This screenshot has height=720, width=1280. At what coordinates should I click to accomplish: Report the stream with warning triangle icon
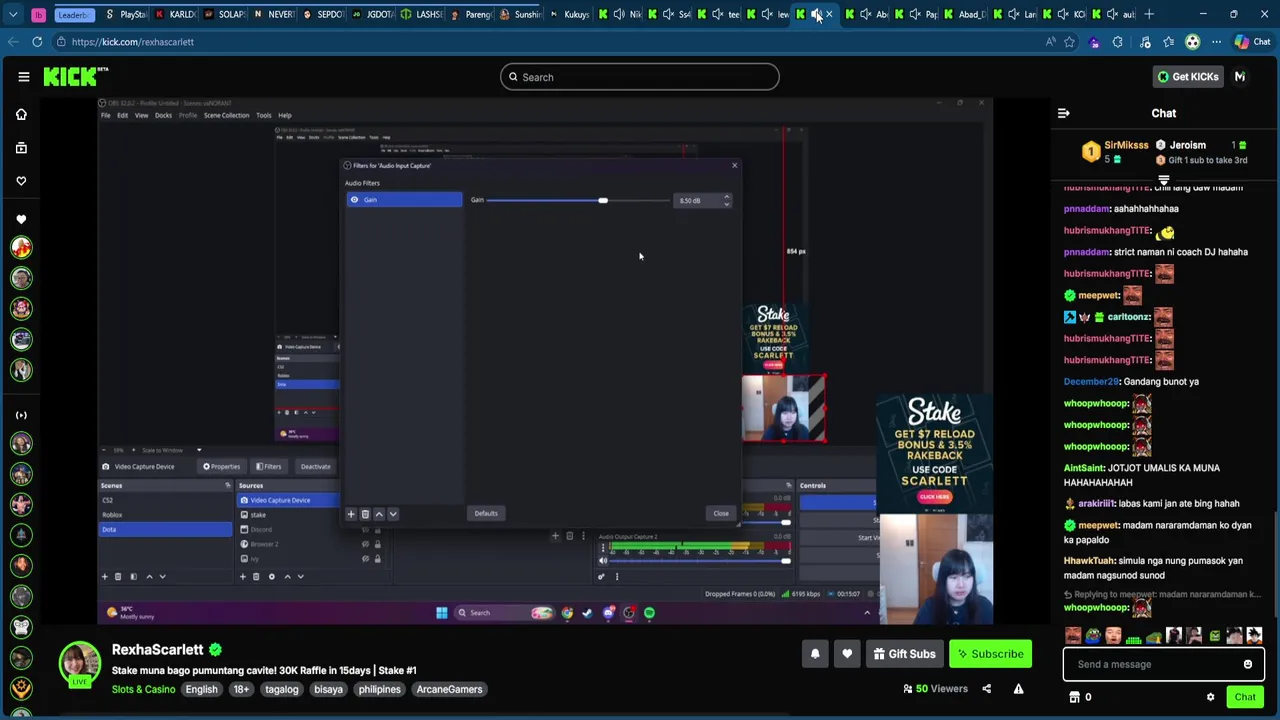[1018, 689]
